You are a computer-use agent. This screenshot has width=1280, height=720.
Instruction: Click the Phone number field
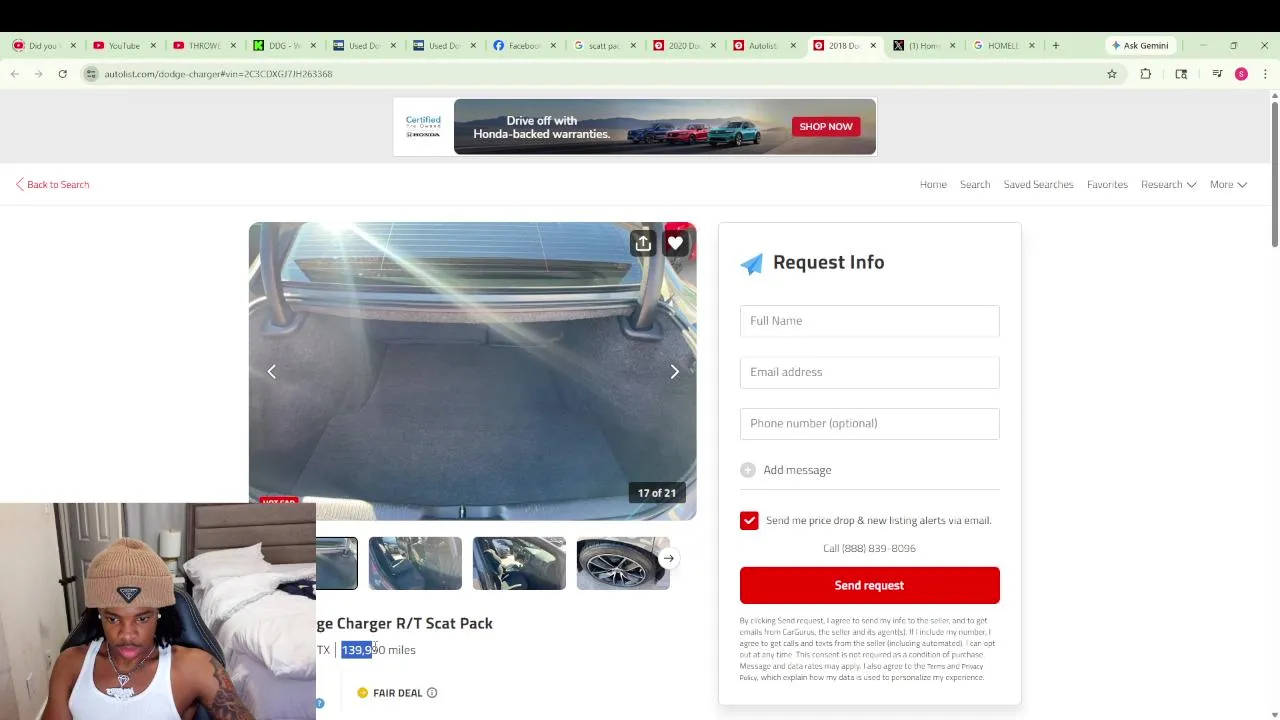[869, 423]
